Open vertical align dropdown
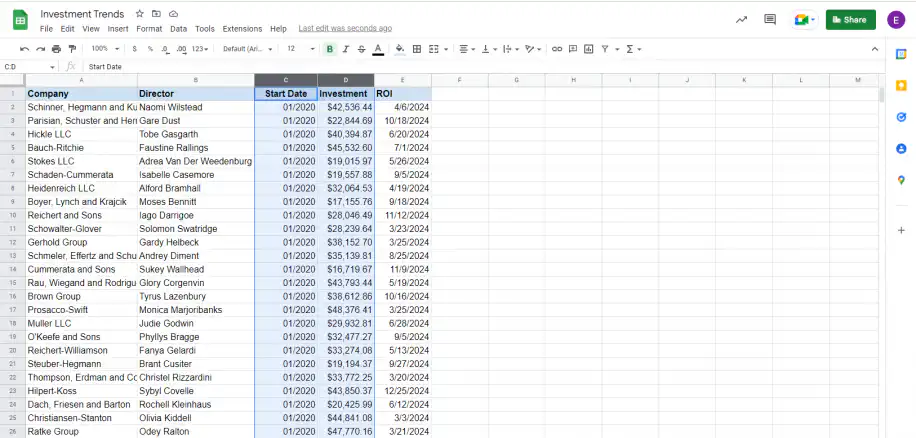The image size is (916, 438). [x=488, y=49]
